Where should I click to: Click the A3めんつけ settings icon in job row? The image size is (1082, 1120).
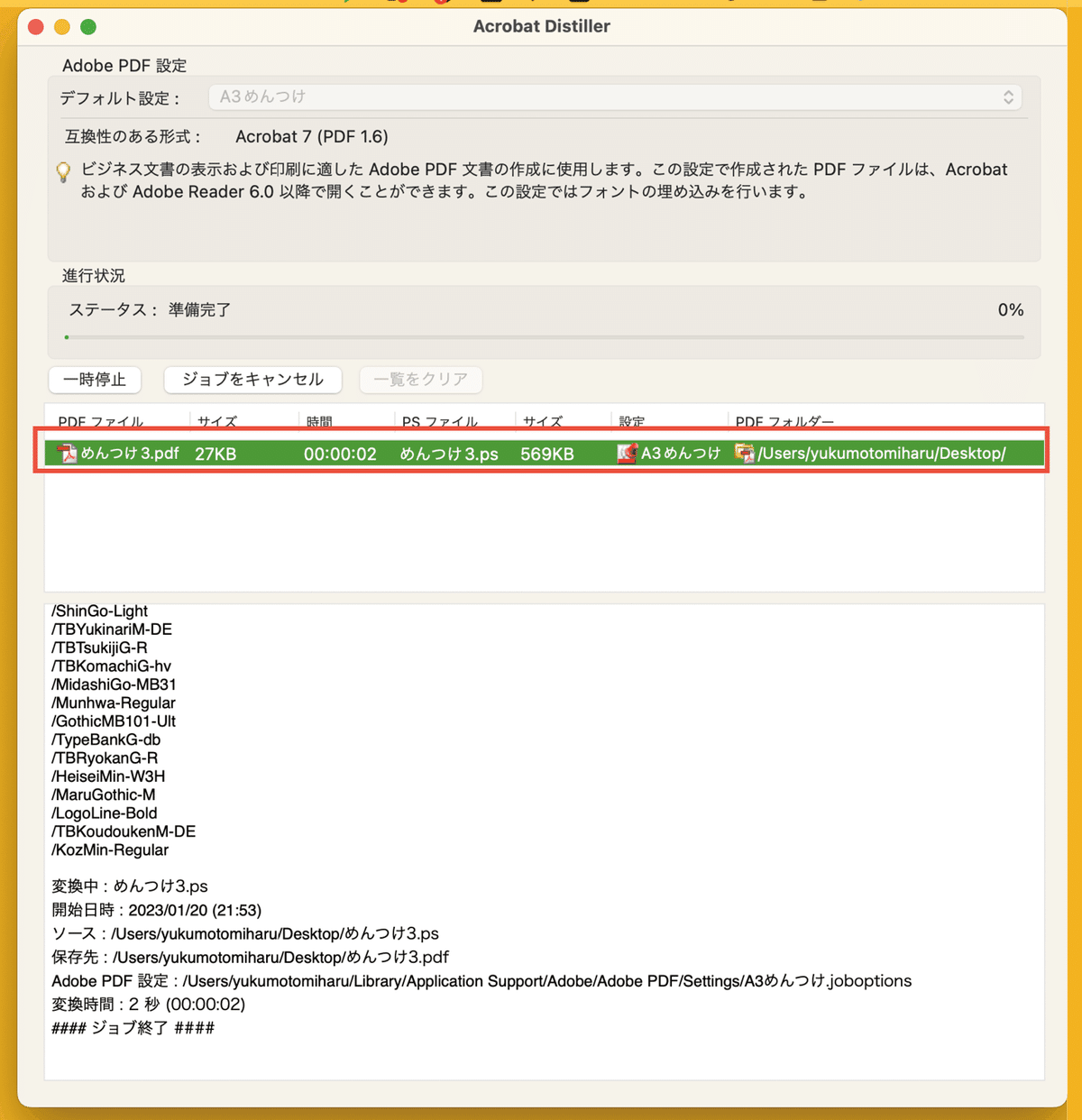[x=627, y=453]
